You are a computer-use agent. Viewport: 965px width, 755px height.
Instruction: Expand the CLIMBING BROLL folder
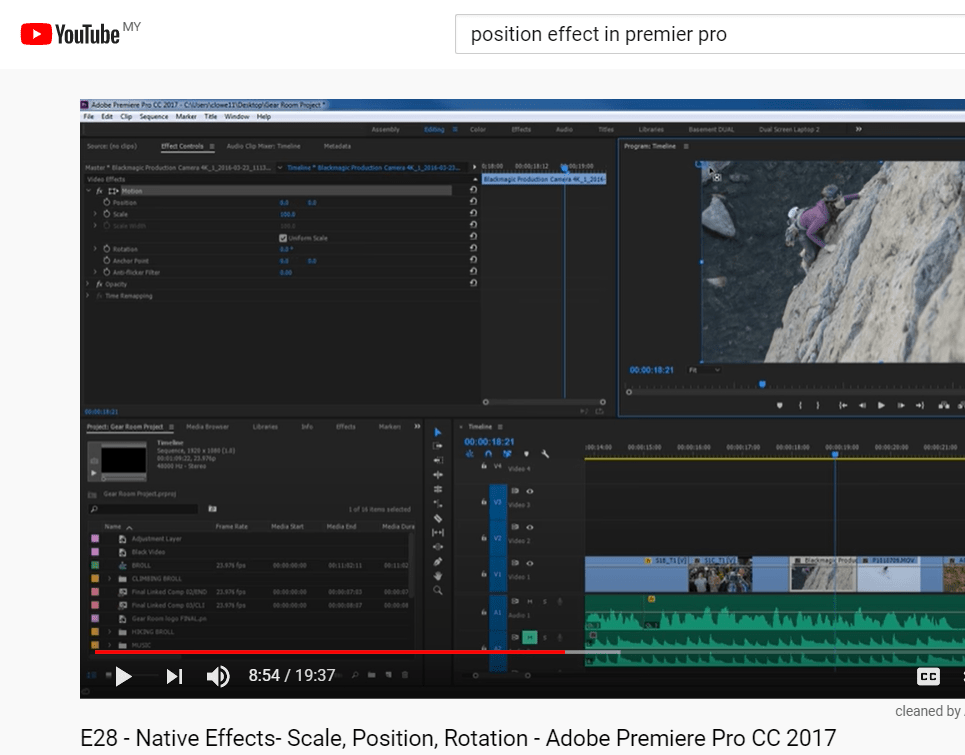pos(109,579)
